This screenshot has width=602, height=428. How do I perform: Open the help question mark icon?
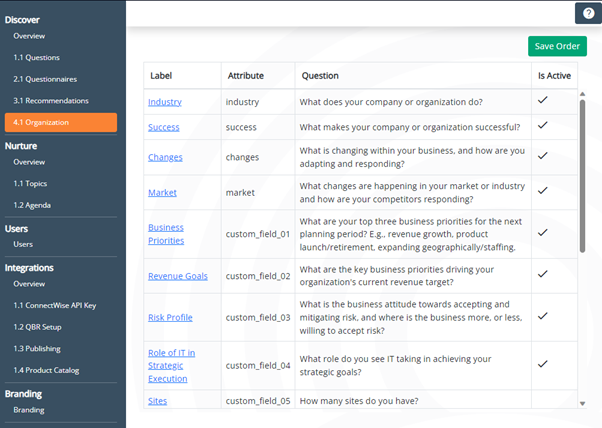588,13
